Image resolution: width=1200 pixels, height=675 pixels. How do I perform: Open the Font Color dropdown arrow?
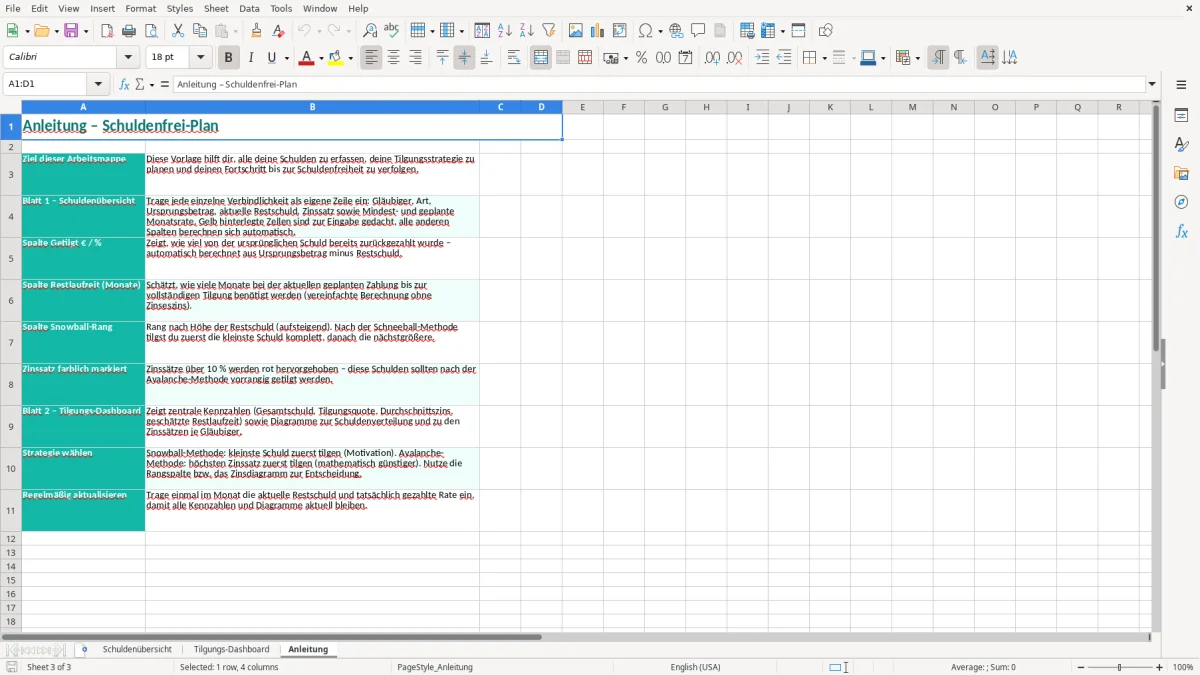point(320,58)
